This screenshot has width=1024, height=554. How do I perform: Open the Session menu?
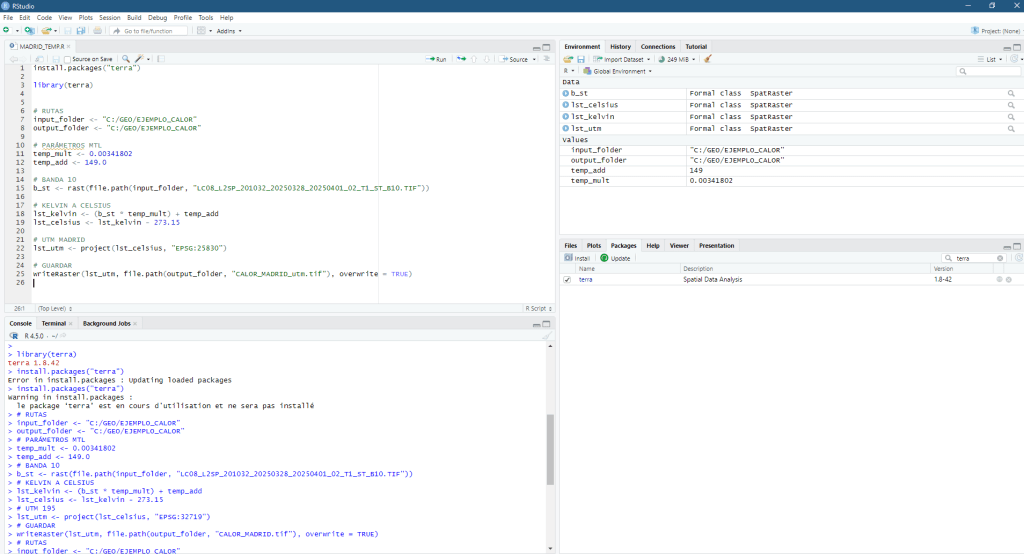point(108,17)
